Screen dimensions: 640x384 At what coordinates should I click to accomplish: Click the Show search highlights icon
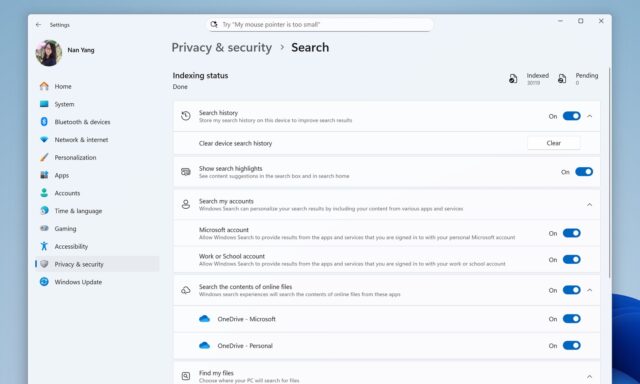[186, 172]
